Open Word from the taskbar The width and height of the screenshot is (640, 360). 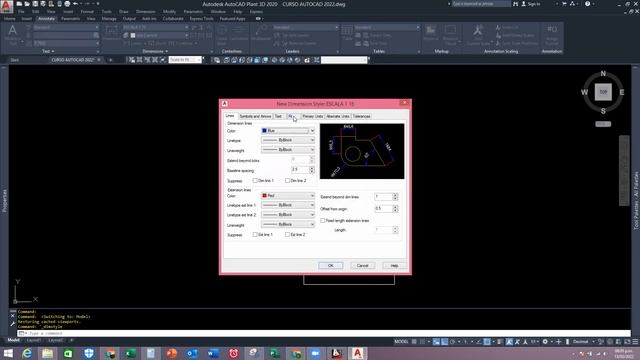click(213, 353)
